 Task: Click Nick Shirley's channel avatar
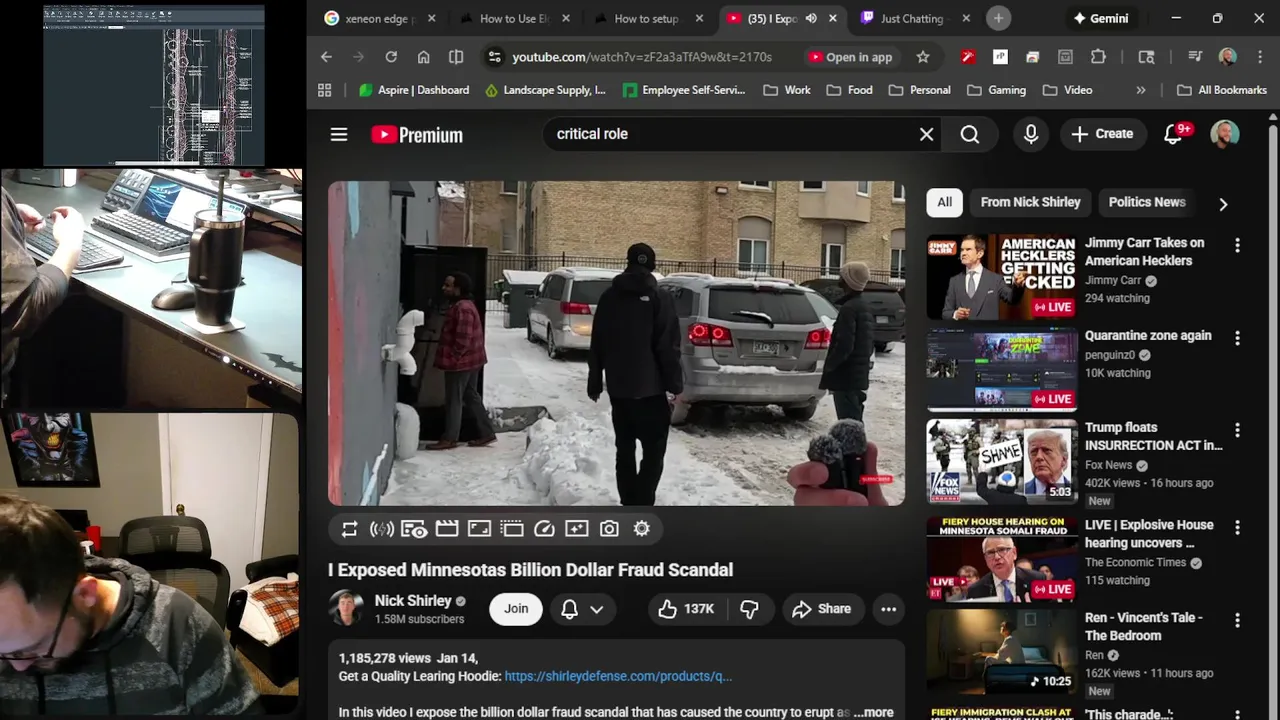point(346,608)
